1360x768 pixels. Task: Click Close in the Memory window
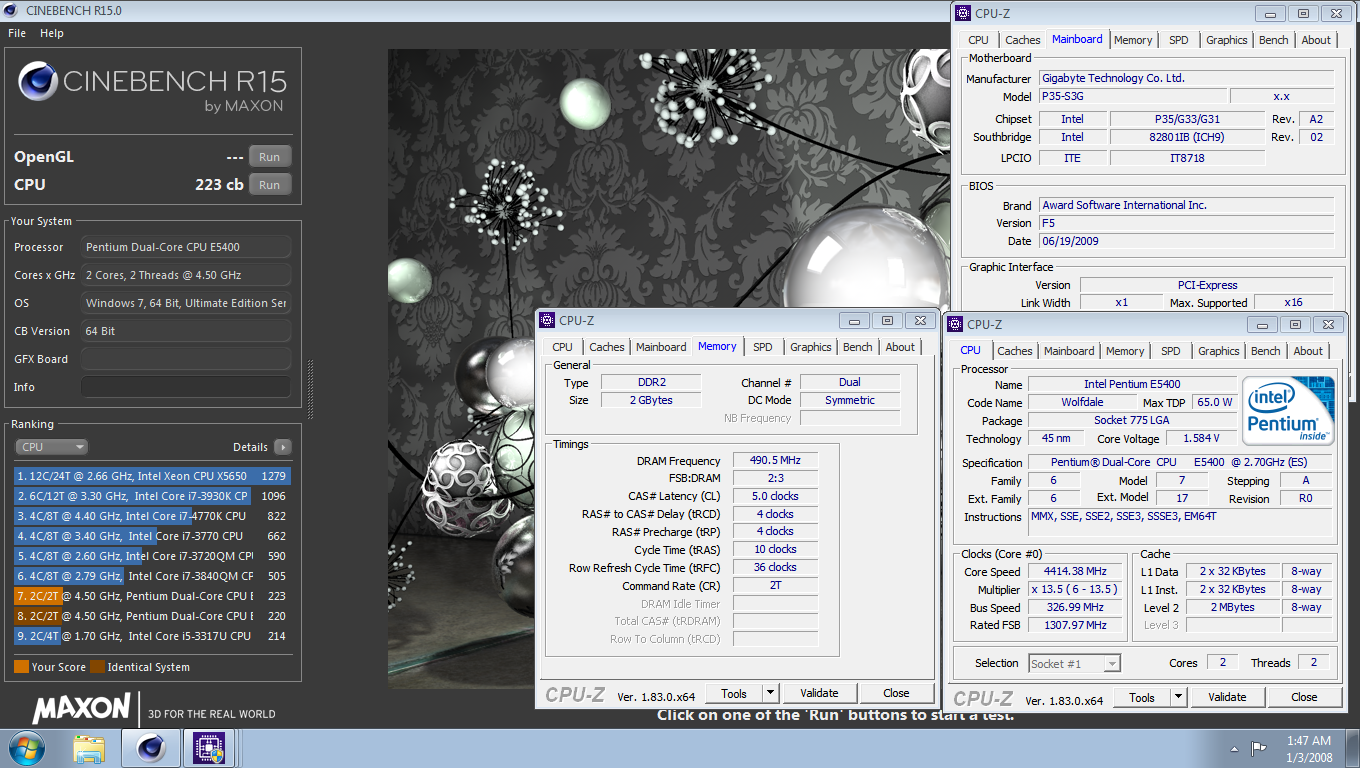pyautogui.click(x=897, y=693)
